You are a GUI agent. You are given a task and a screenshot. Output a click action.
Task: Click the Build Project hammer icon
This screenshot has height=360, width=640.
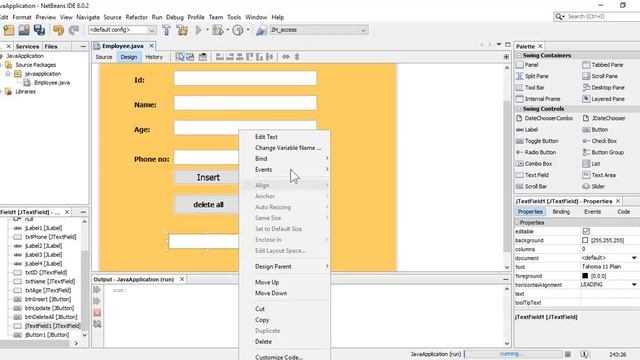167,30
